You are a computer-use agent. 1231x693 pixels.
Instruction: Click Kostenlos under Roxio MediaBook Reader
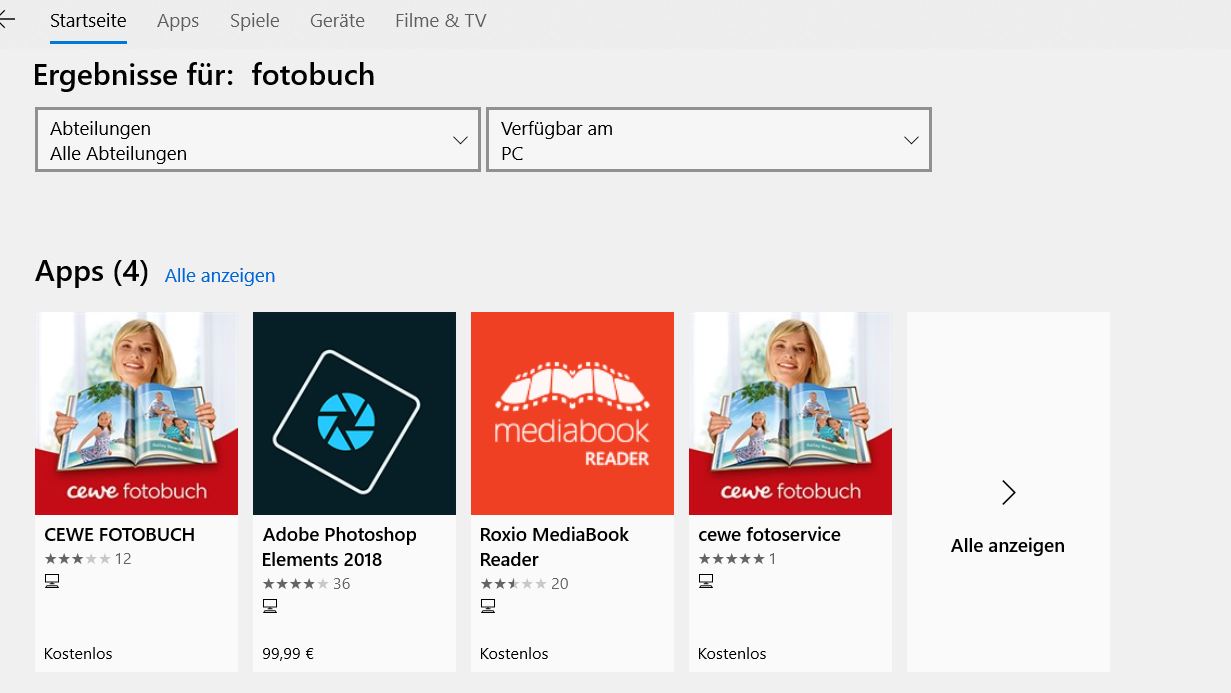click(514, 654)
